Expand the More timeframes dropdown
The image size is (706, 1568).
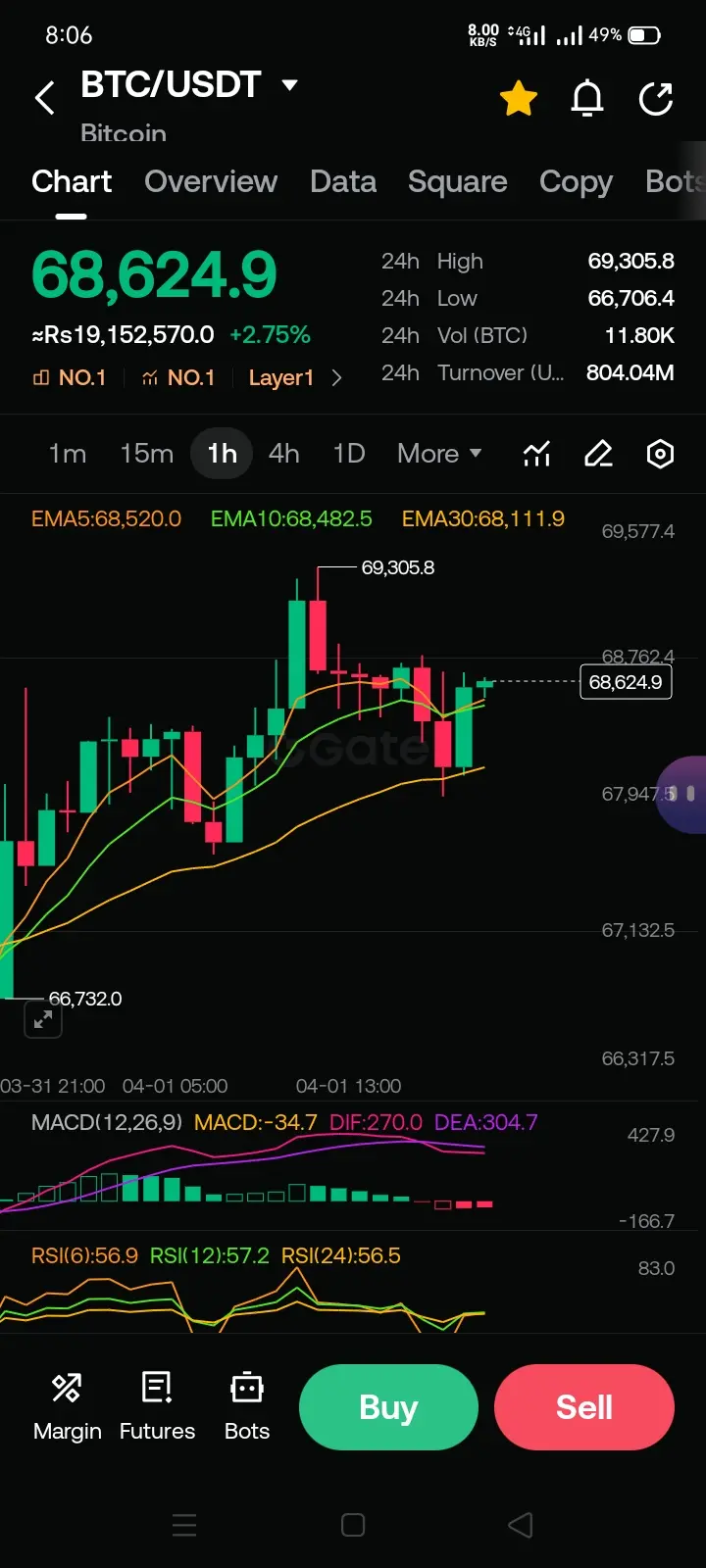pyautogui.click(x=438, y=454)
